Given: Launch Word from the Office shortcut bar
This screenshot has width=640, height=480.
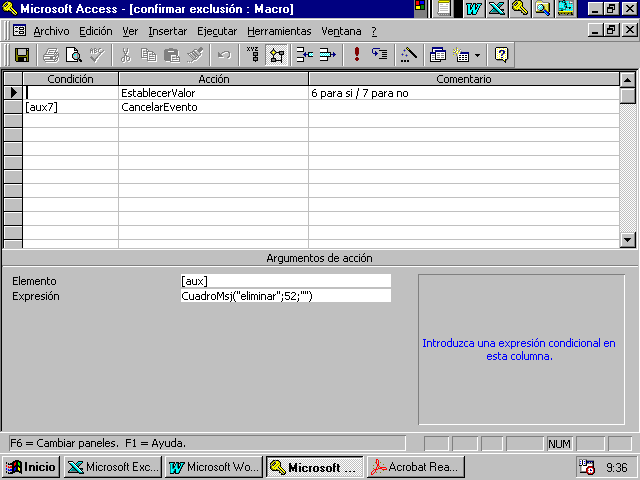Looking at the screenshot, I should coord(473,9).
